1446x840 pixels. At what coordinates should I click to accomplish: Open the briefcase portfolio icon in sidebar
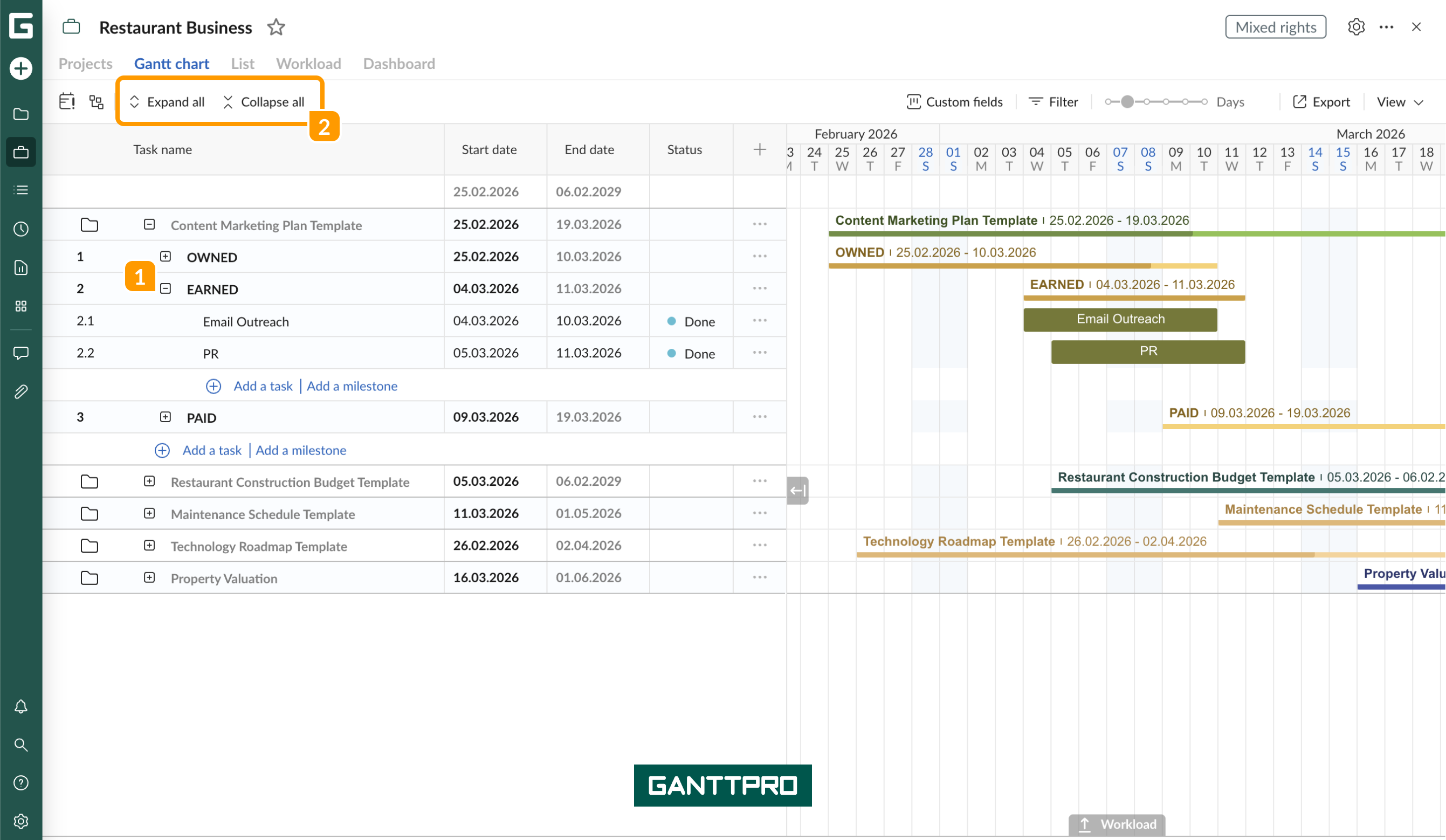point(20,152)
